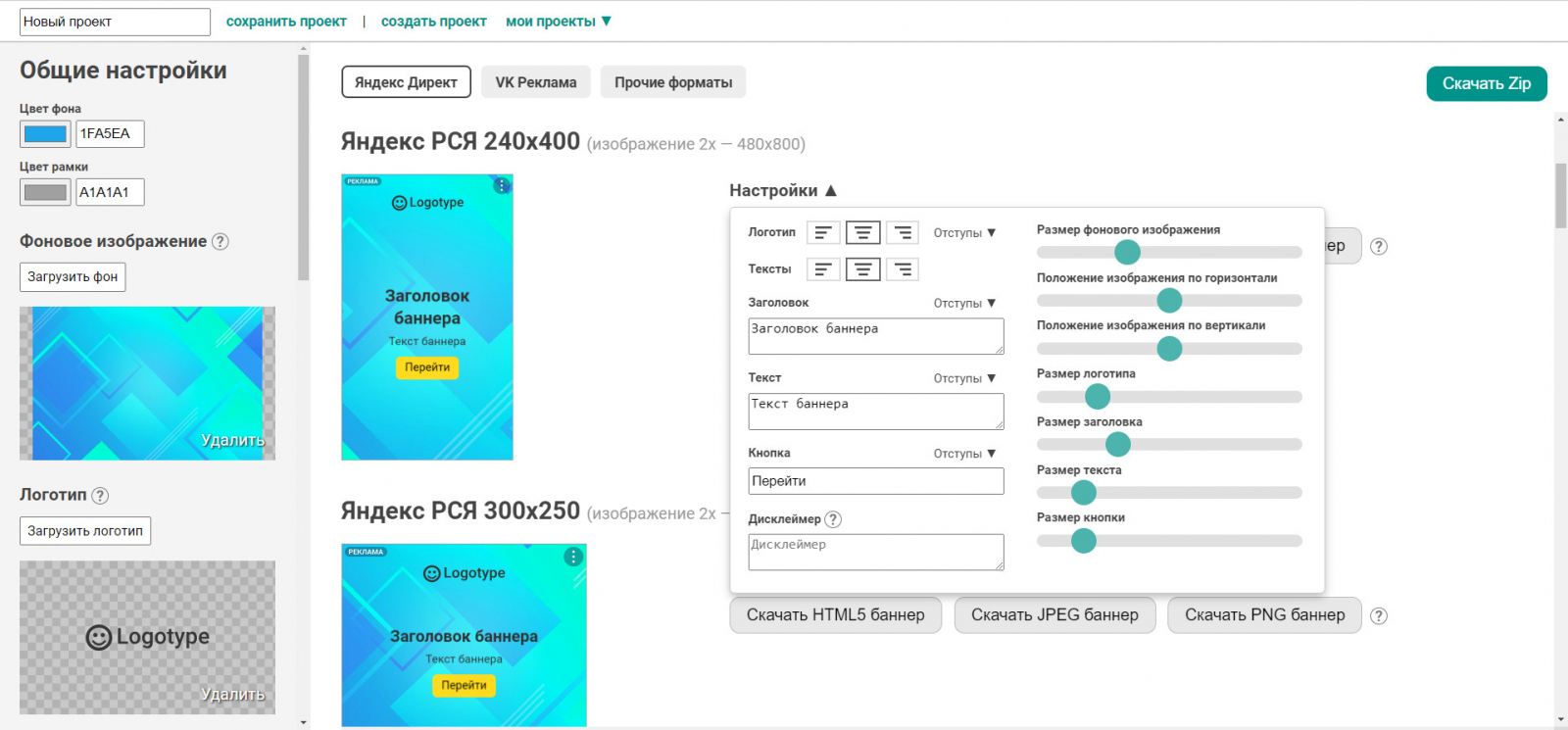The width and height of the screenshot is (1568, 730).
Task: Align logo to the right
Action: (x=902, y=232)
